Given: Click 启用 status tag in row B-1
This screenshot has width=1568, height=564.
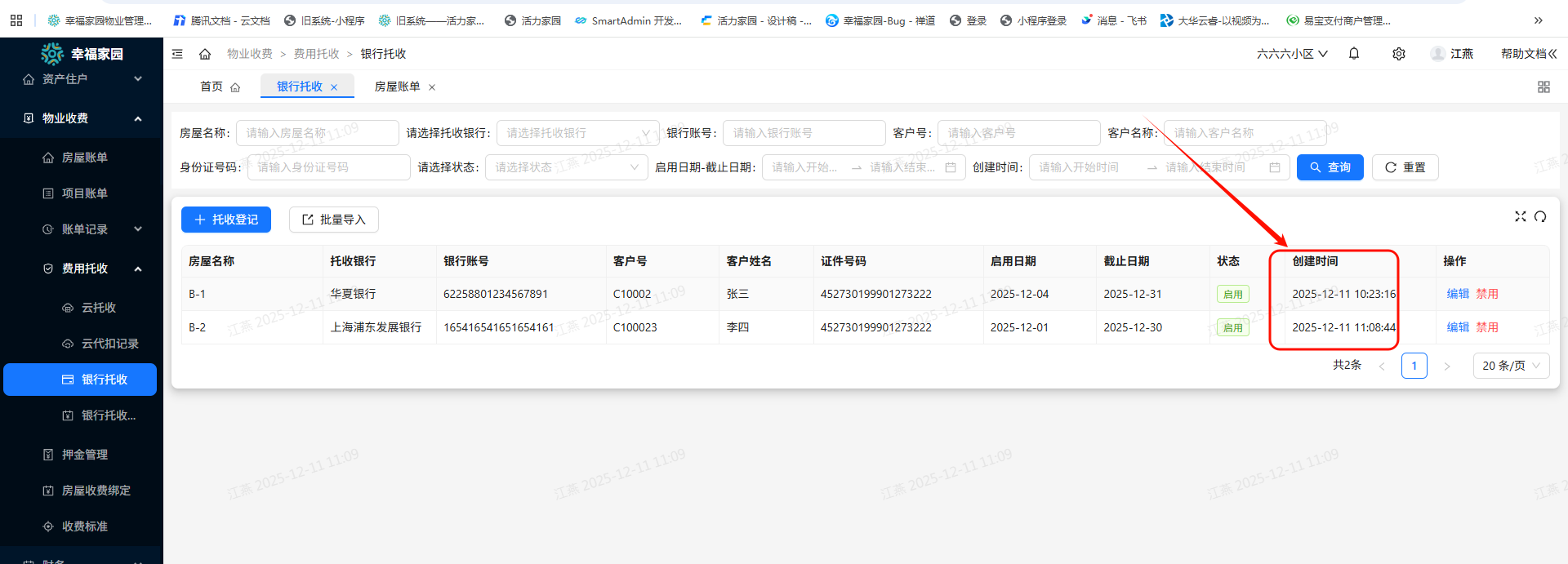Looking at the screenshot, I should point(1233,295).
